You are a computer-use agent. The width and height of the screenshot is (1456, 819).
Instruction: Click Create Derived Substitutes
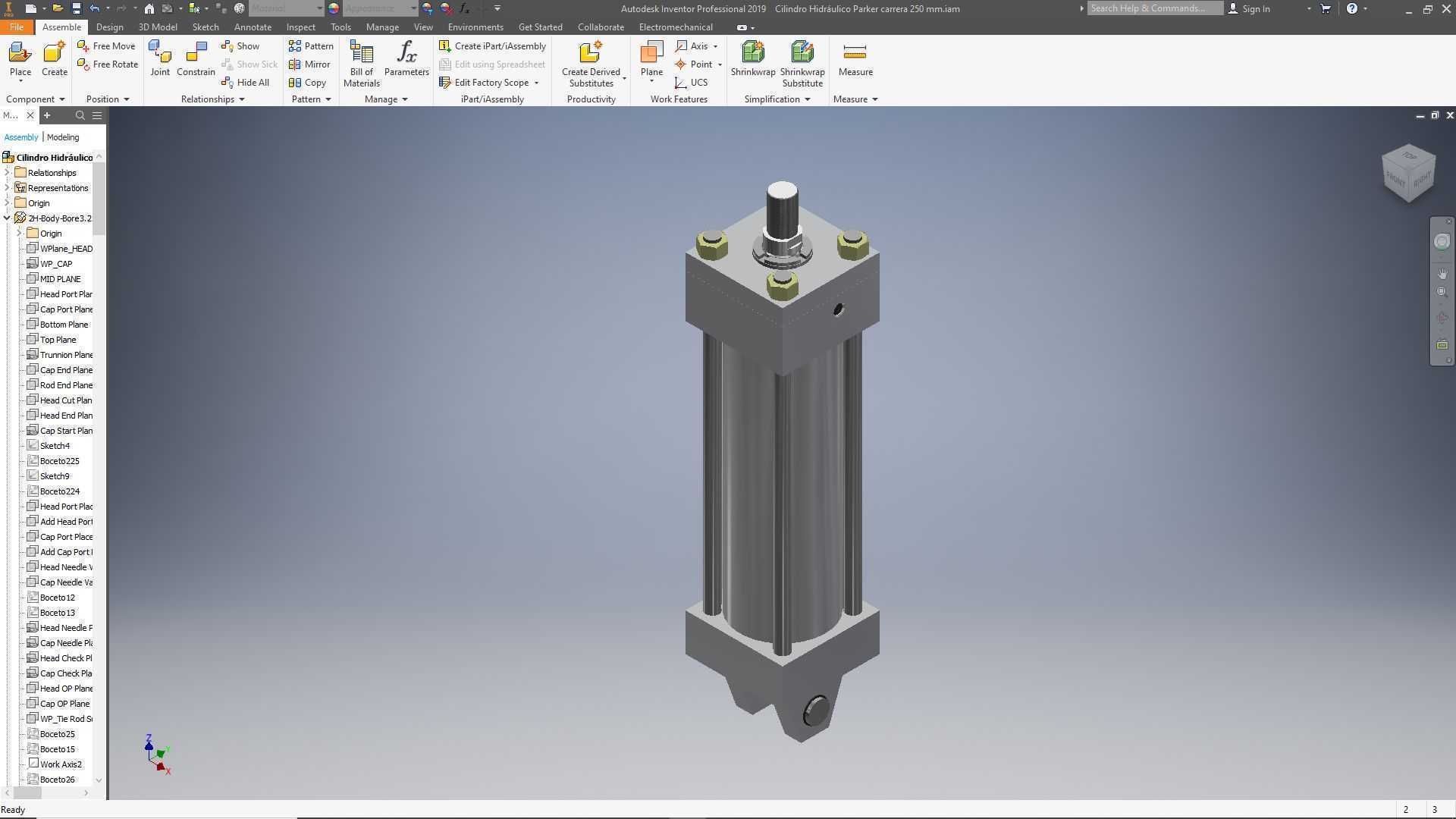[x=591, y=64]
